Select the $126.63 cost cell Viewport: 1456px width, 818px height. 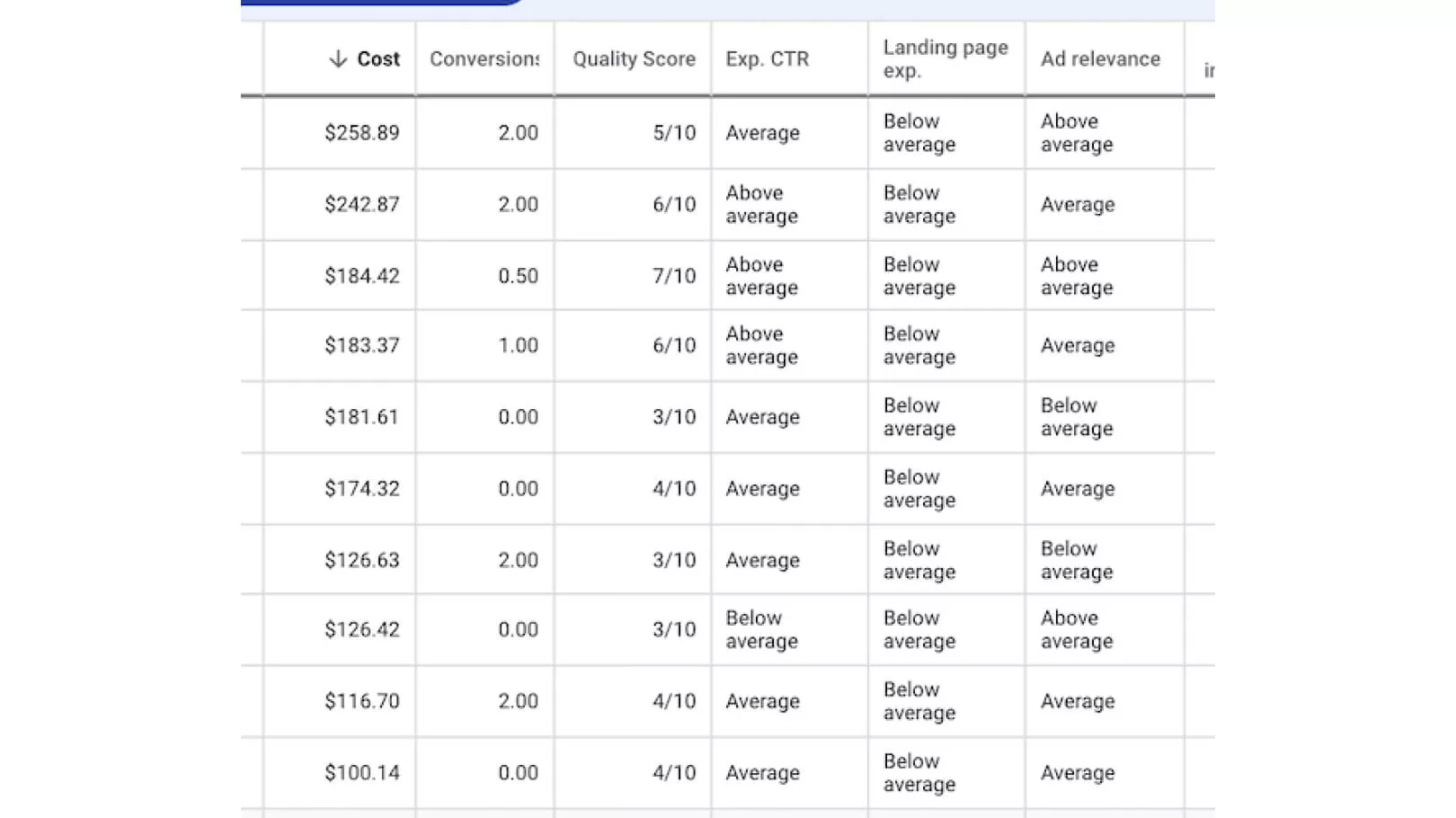coord(361,560)
